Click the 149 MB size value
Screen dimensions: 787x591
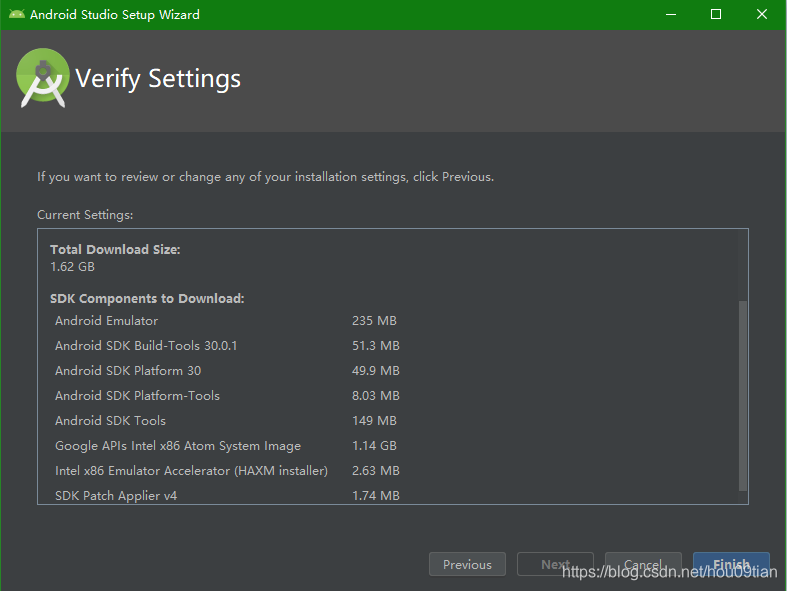(374, 421)
